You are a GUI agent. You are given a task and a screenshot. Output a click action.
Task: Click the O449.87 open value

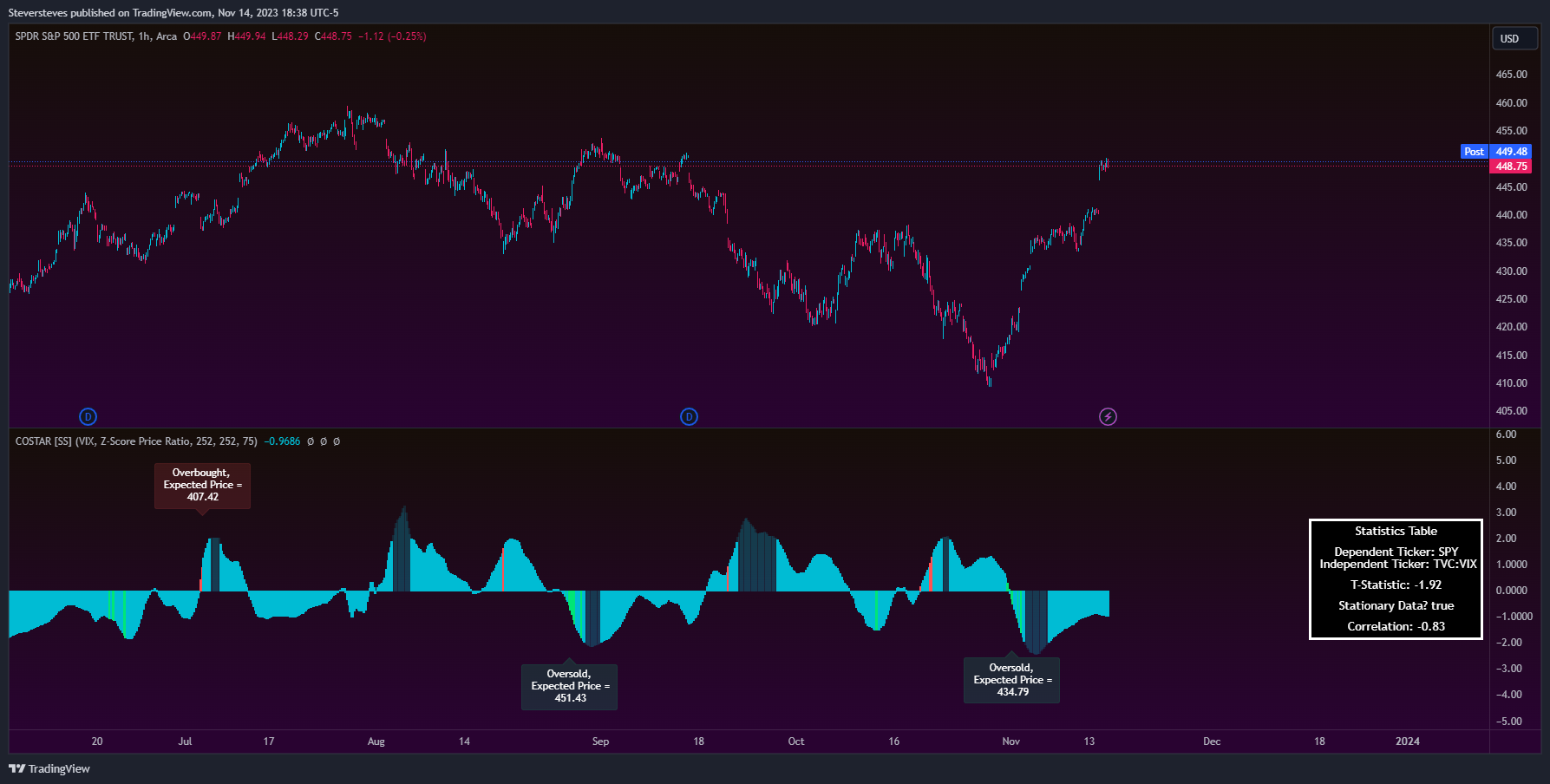[202, 36]
